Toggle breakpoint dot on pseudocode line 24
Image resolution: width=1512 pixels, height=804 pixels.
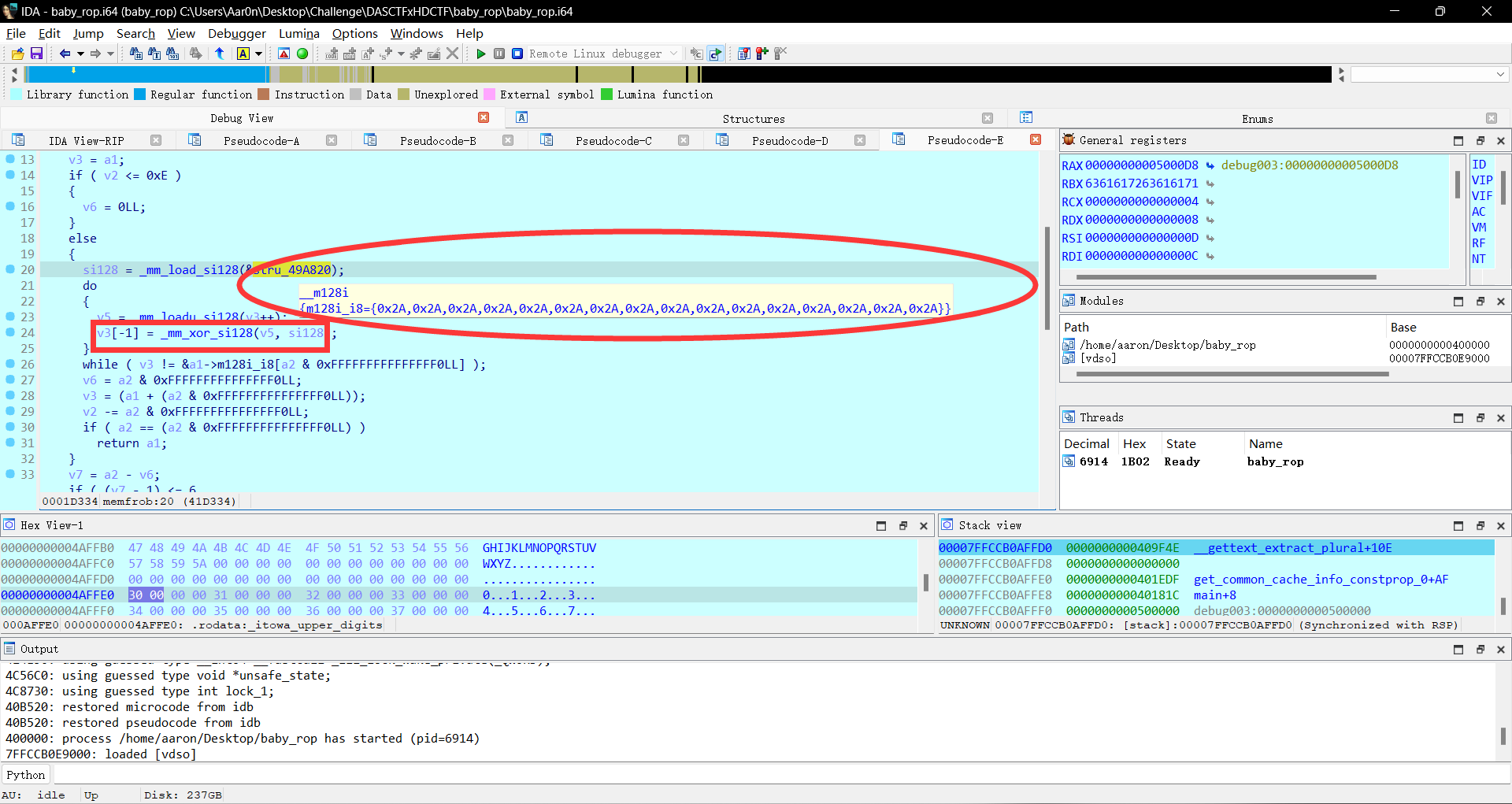(x=10, y=332)
